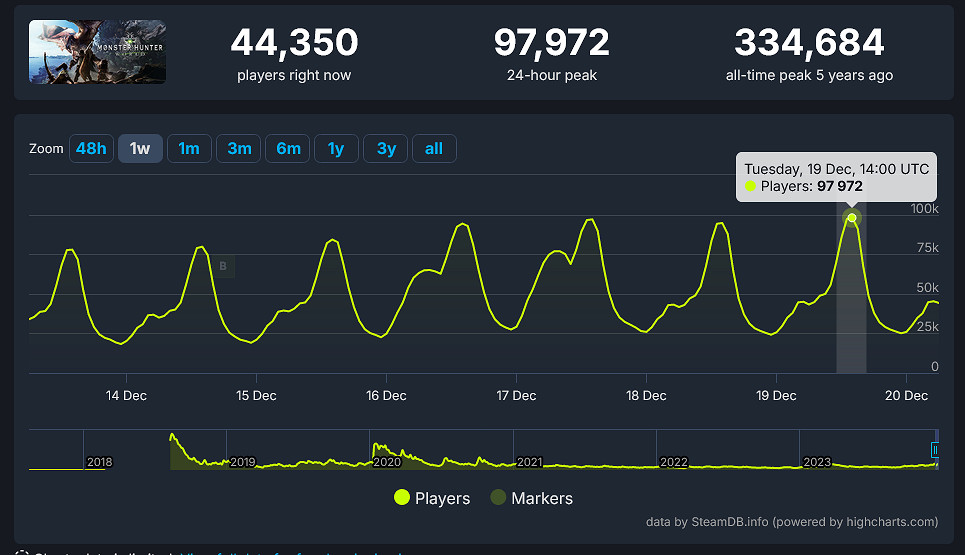
Task: Click the 2020 spike in the navigator timeline
Action: (375, 447)
